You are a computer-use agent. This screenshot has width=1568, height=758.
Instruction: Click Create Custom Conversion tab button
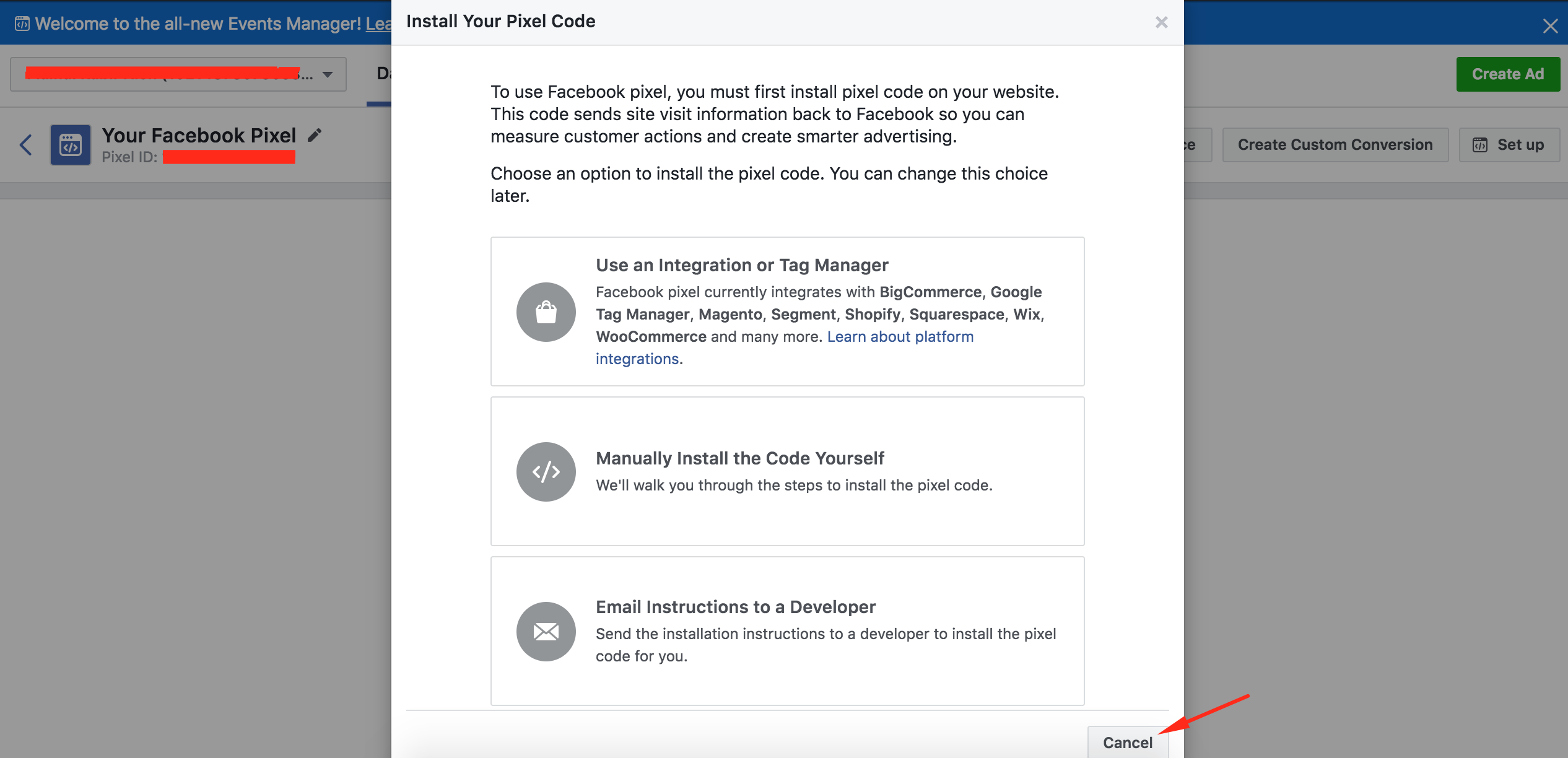(x=1336, y=145)
